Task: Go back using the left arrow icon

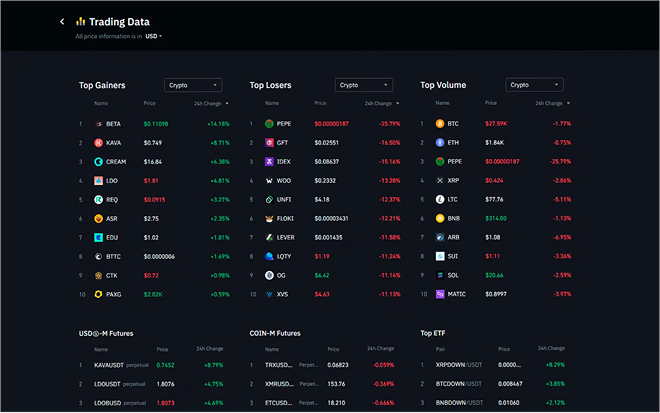Action: [x=62, y=21]
